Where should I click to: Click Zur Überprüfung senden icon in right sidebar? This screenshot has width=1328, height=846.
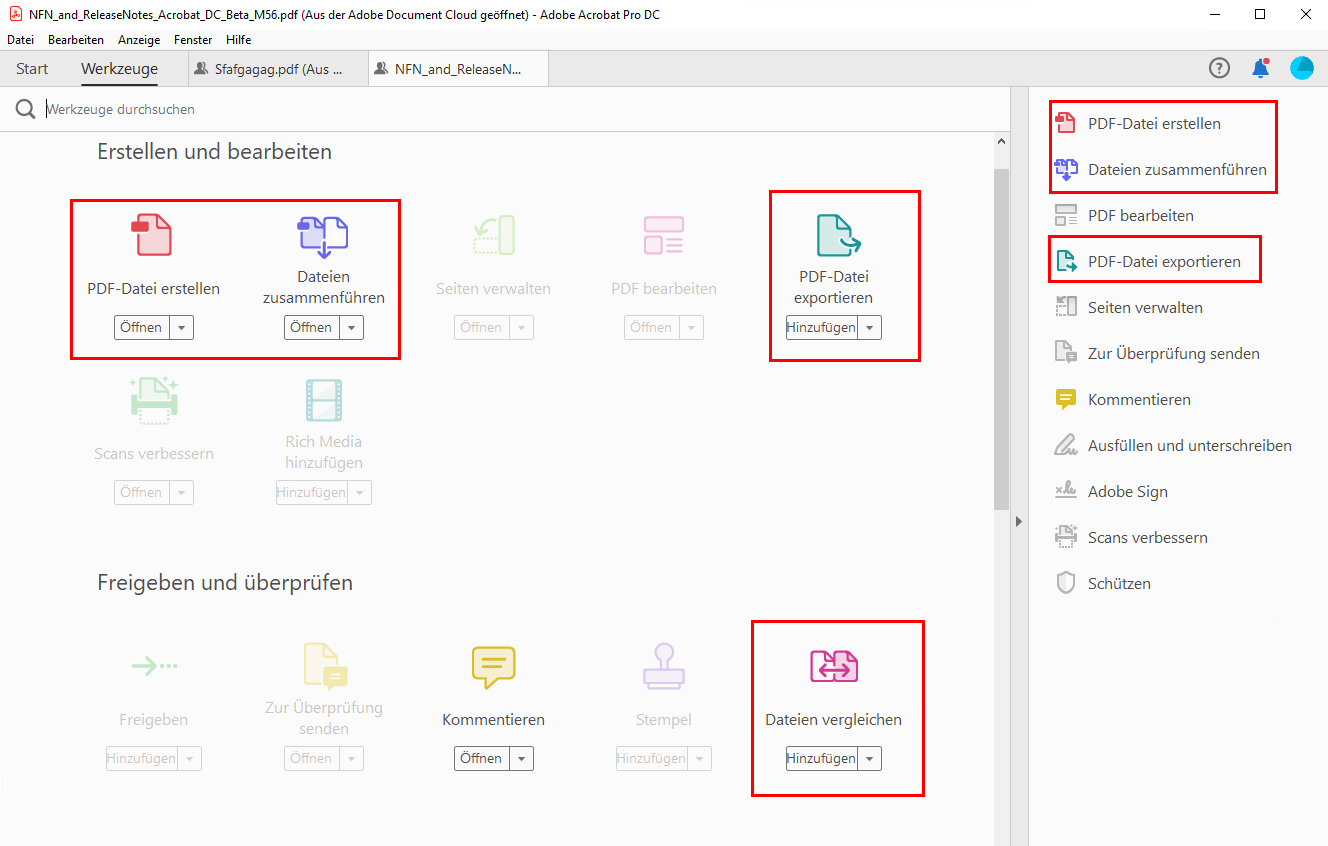pos(1066,353)
